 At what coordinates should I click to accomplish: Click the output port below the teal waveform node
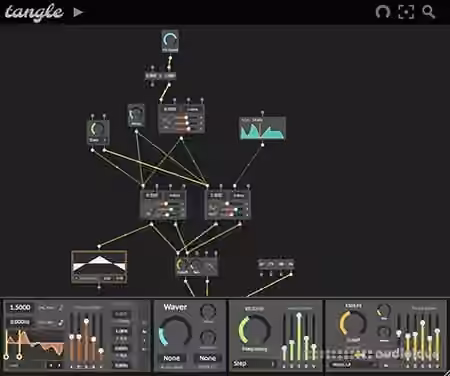[262, 145]
